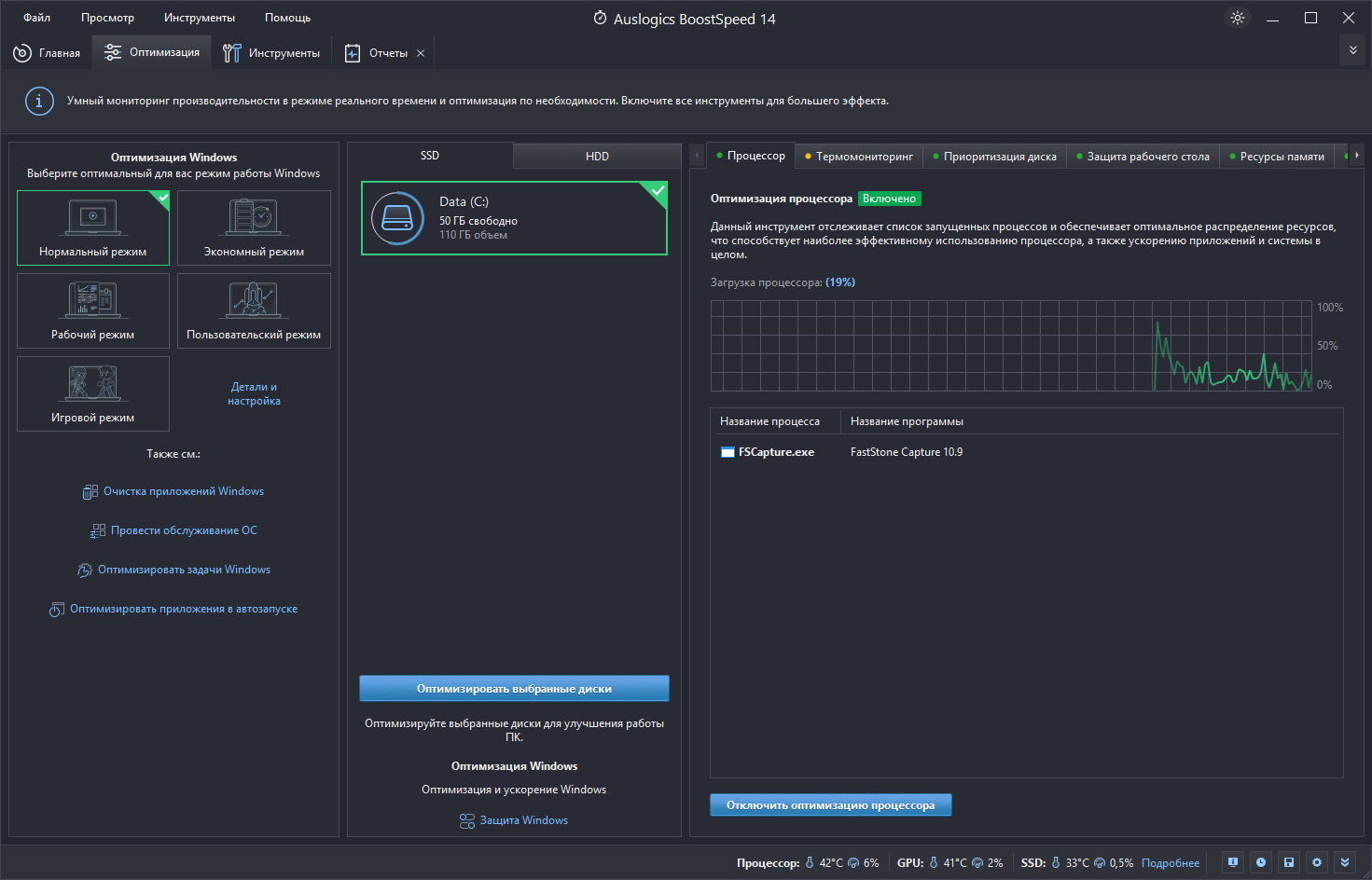Click the processor thermometer icon in the status bar
The image size is (1372, 880).
(810, 862)
